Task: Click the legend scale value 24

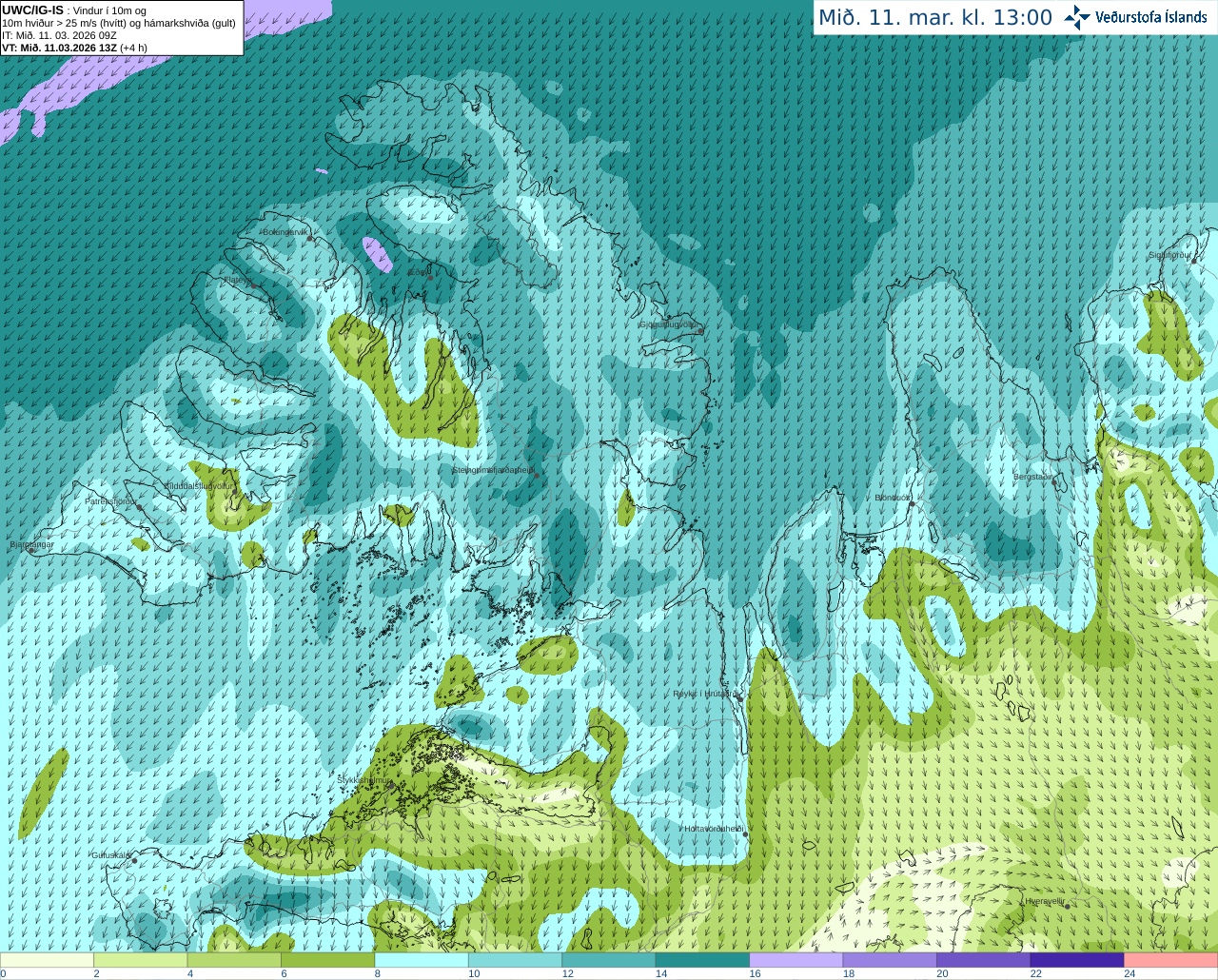Action: 1130,973
